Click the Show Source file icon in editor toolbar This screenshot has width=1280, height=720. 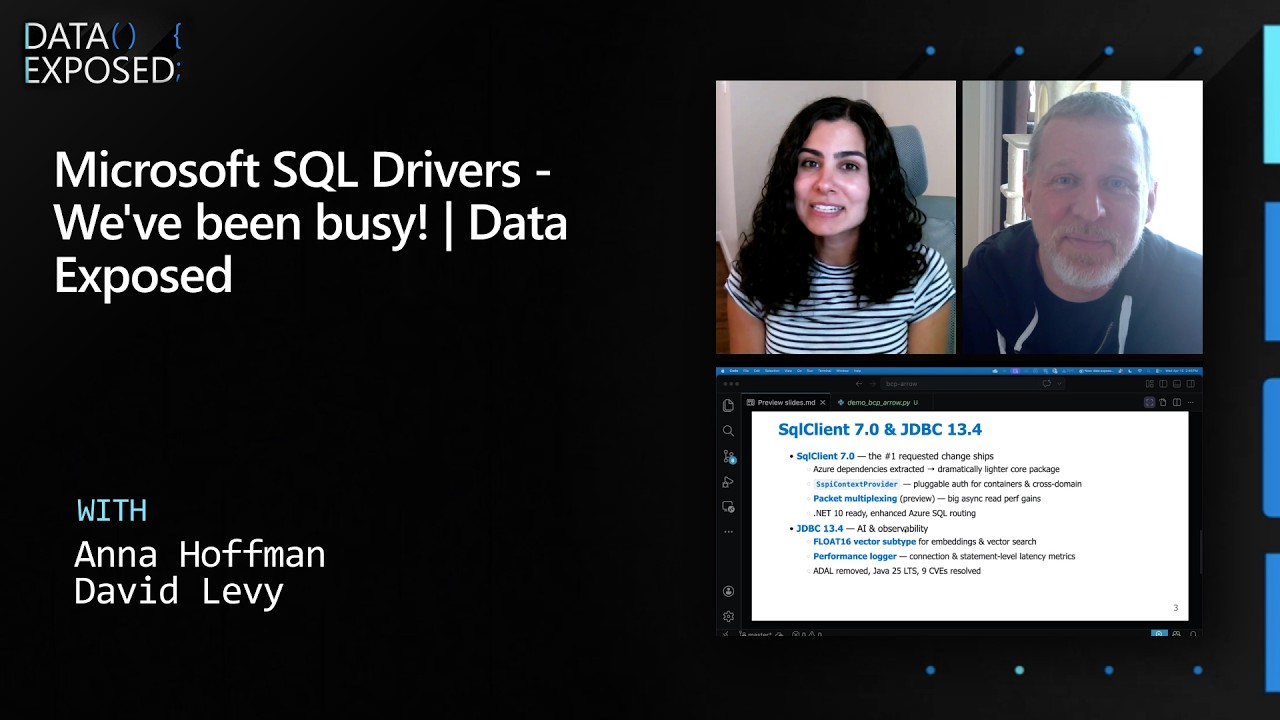point(1163,402)
